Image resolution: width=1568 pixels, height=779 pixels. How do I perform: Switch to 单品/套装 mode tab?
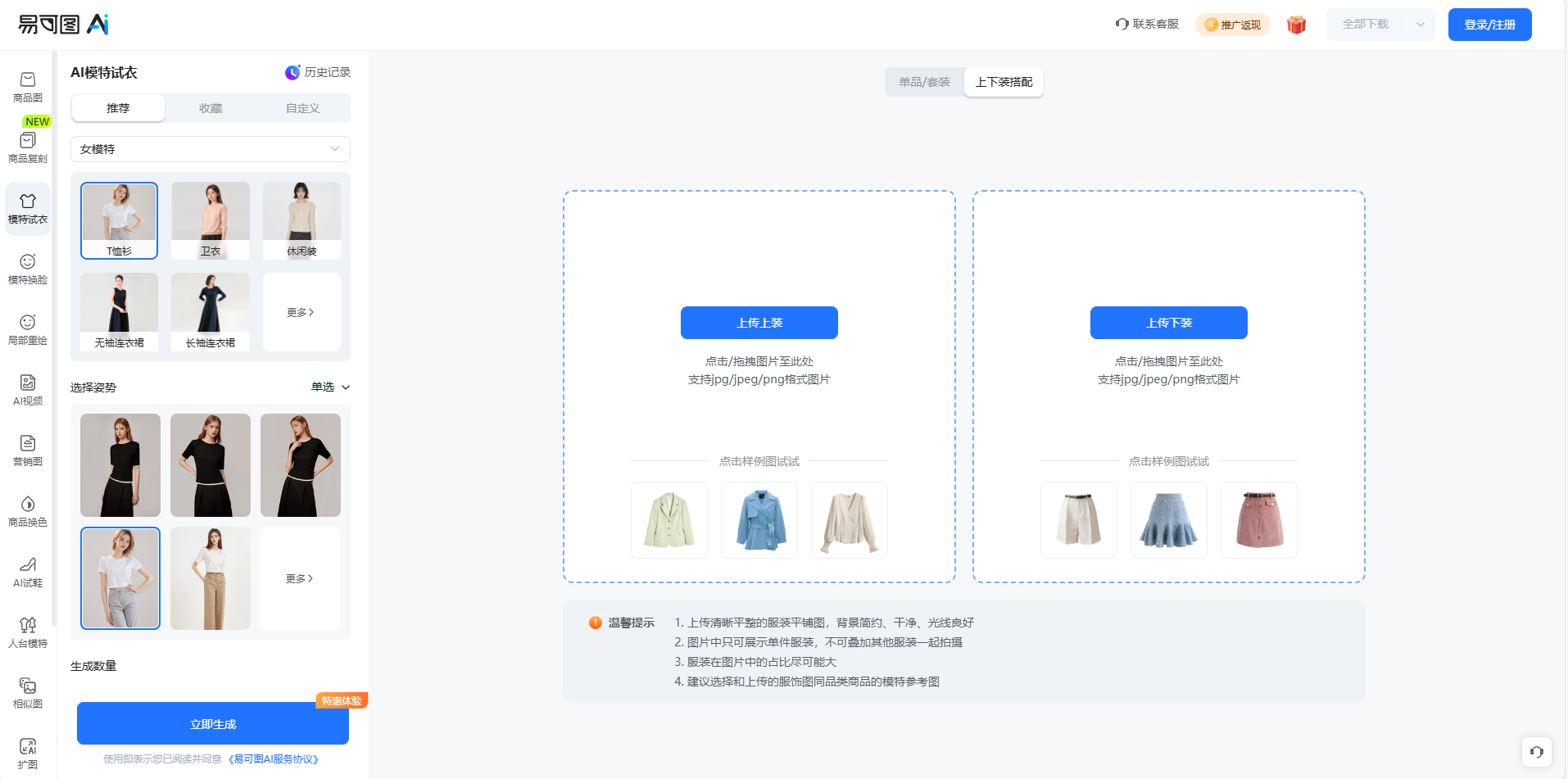925,82
